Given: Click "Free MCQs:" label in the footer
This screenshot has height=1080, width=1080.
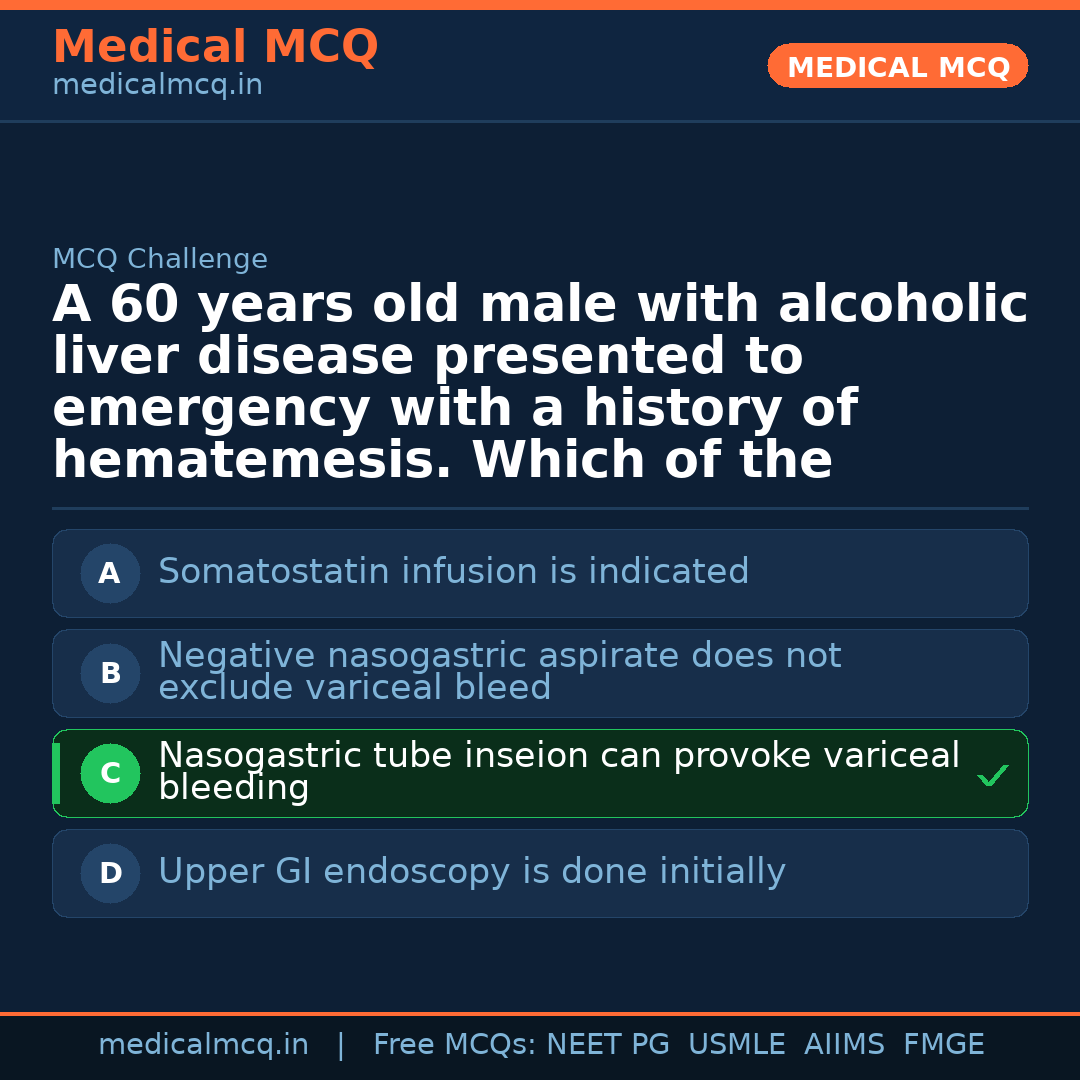Looking at the screenshot, I should [455, 1045].
